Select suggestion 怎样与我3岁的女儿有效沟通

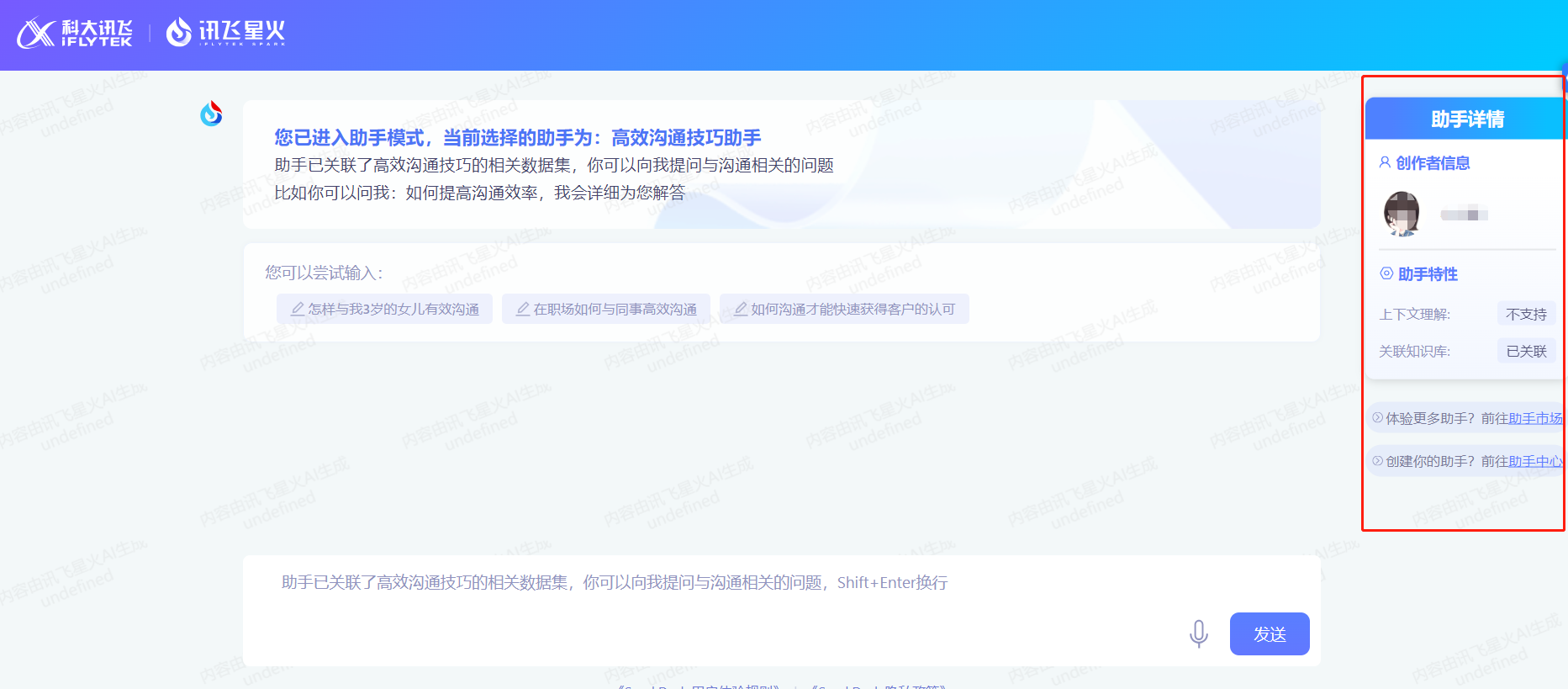[x=384, y=309]
